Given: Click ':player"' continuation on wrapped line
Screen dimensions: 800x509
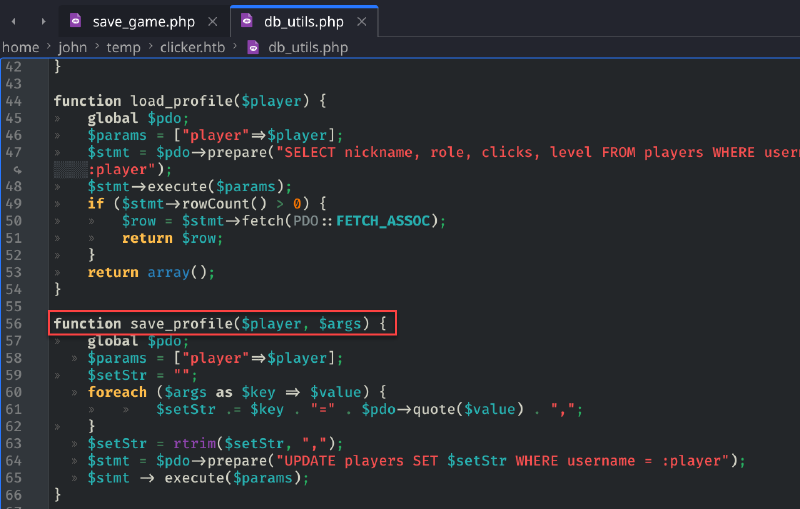Looking at the screenshot, I should click(122, 169).
